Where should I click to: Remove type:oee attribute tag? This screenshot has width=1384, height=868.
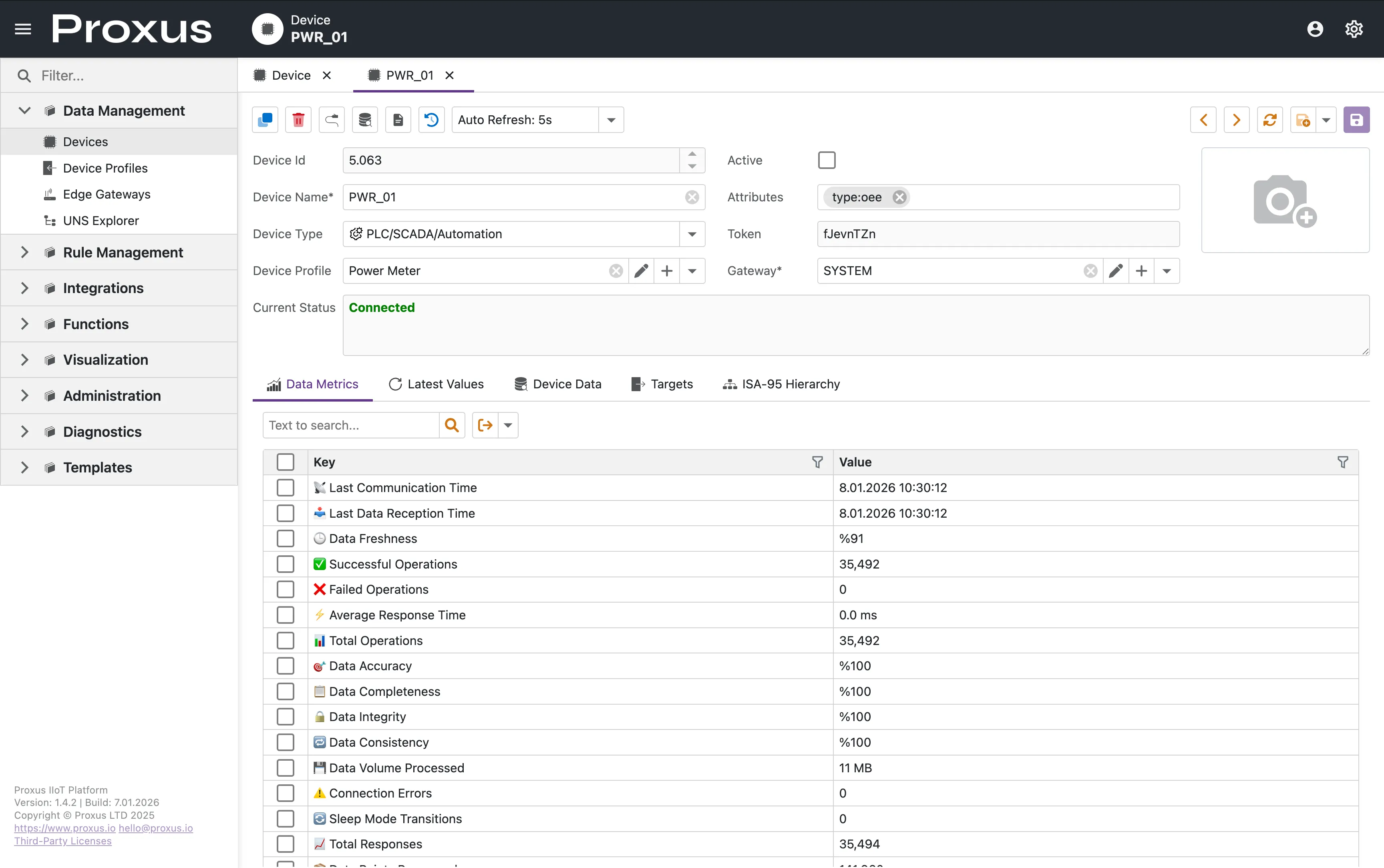point(899,197)
